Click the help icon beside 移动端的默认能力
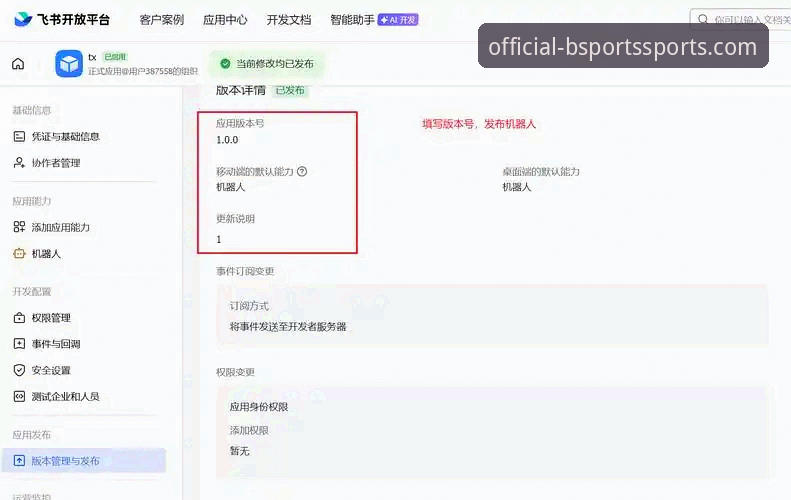Viewport: 791px width, 500px height. point(302,172)
